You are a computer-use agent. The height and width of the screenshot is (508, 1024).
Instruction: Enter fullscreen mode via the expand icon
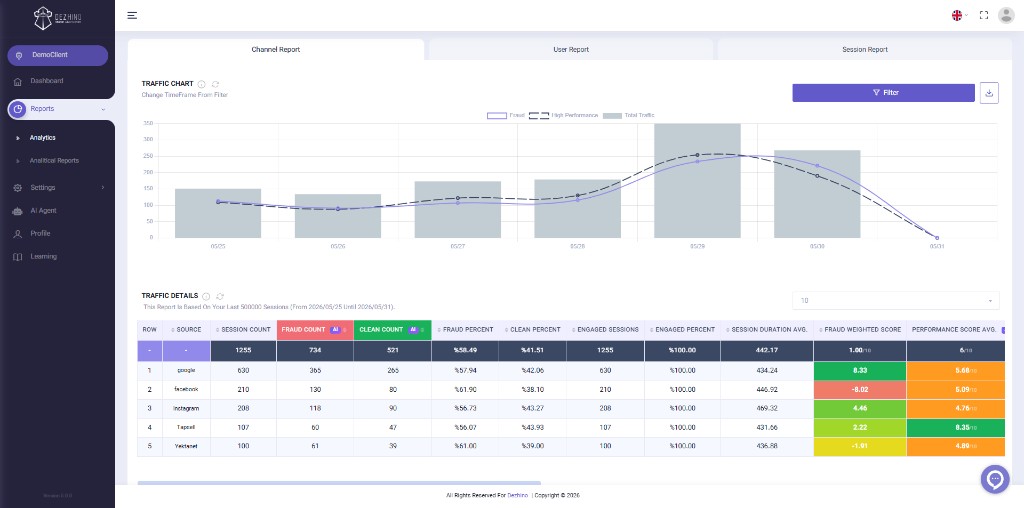[984, 16]
